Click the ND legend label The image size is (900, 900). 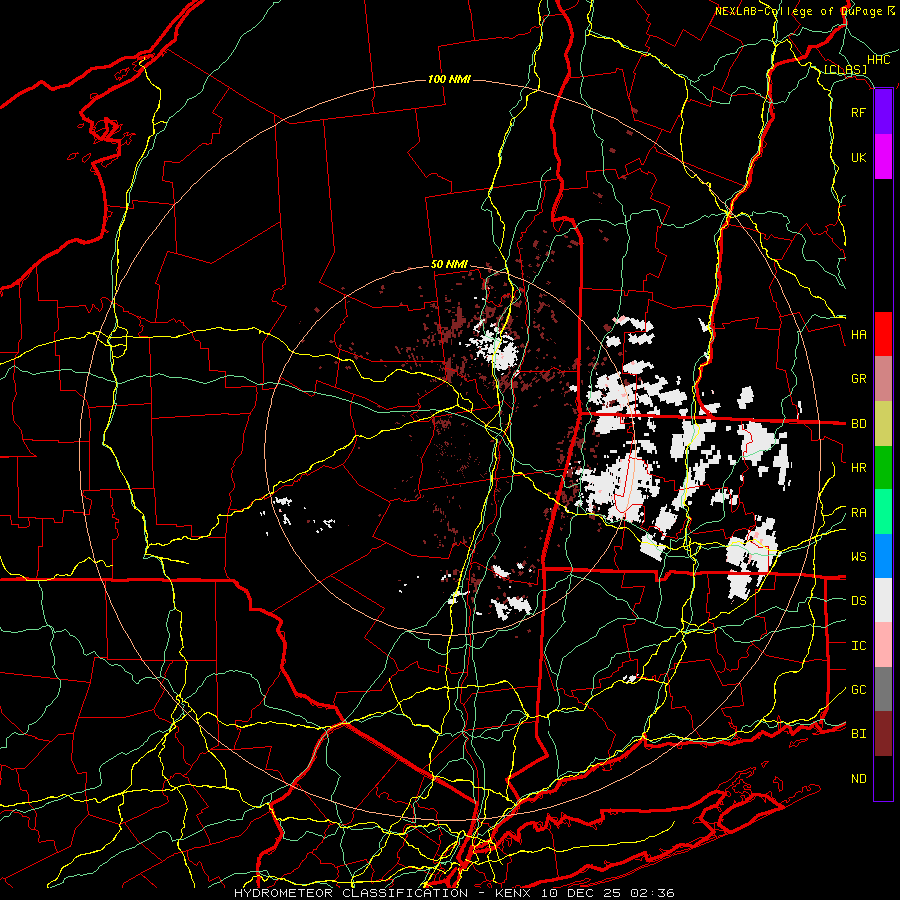pos(858,778)
